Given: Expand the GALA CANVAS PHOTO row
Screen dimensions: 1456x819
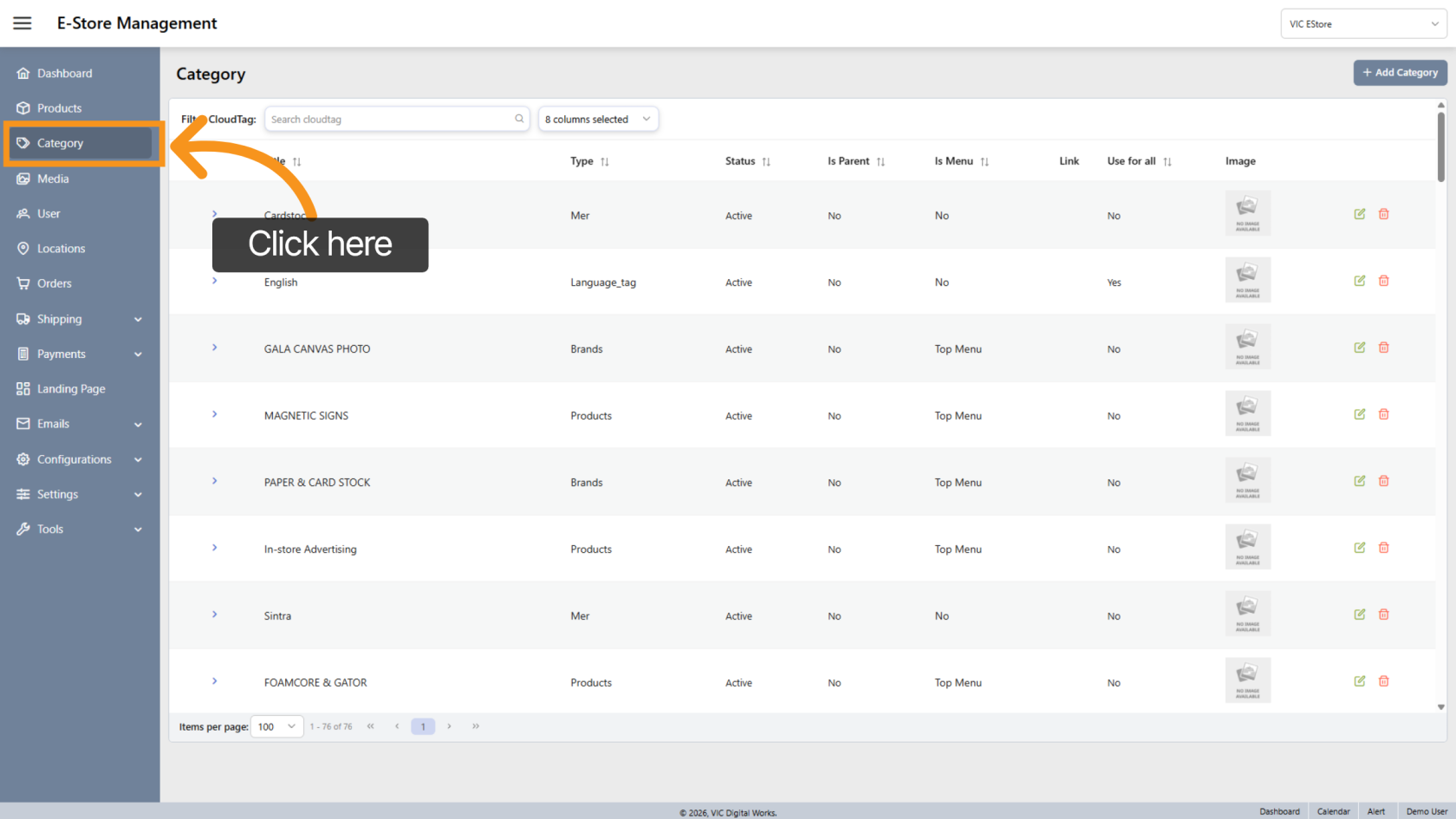Looking at the screenshot, I should [x=215, y=348].
